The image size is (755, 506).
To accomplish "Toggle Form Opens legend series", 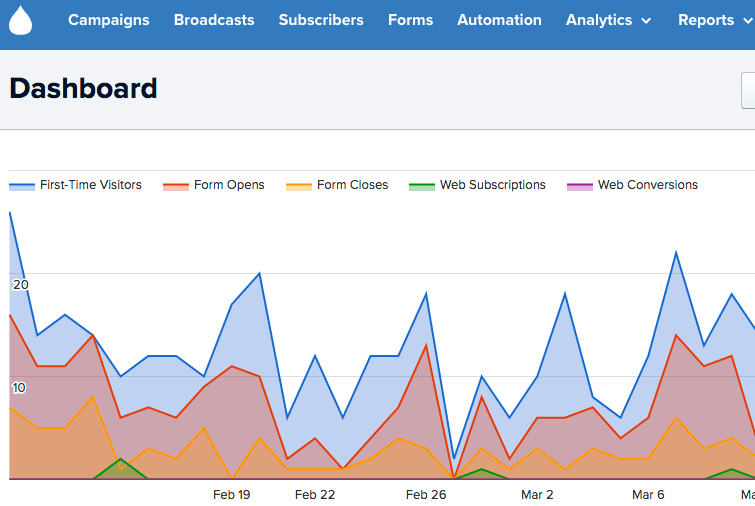I will [x=214, y=185].
